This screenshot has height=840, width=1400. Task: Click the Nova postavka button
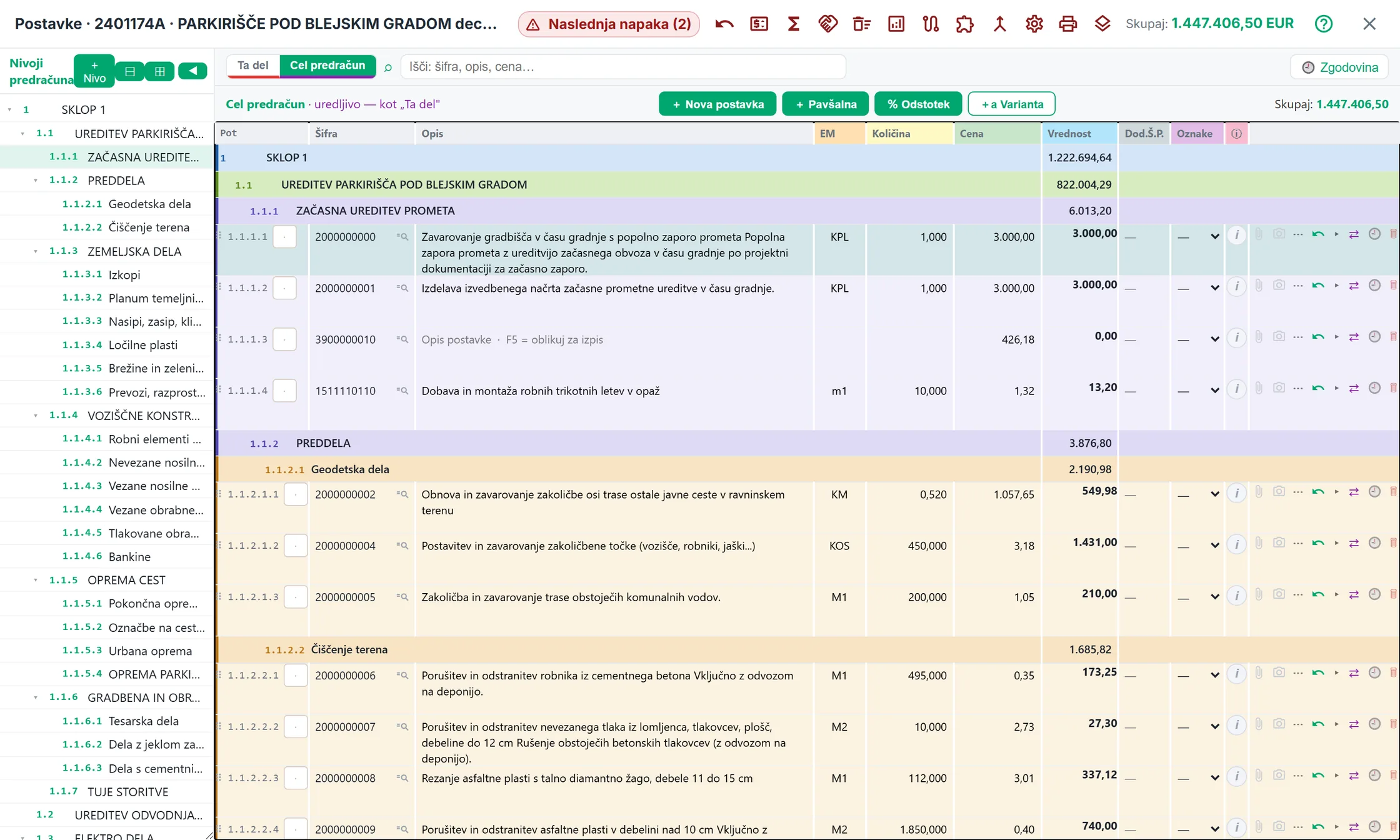click(x=717, y=104)
